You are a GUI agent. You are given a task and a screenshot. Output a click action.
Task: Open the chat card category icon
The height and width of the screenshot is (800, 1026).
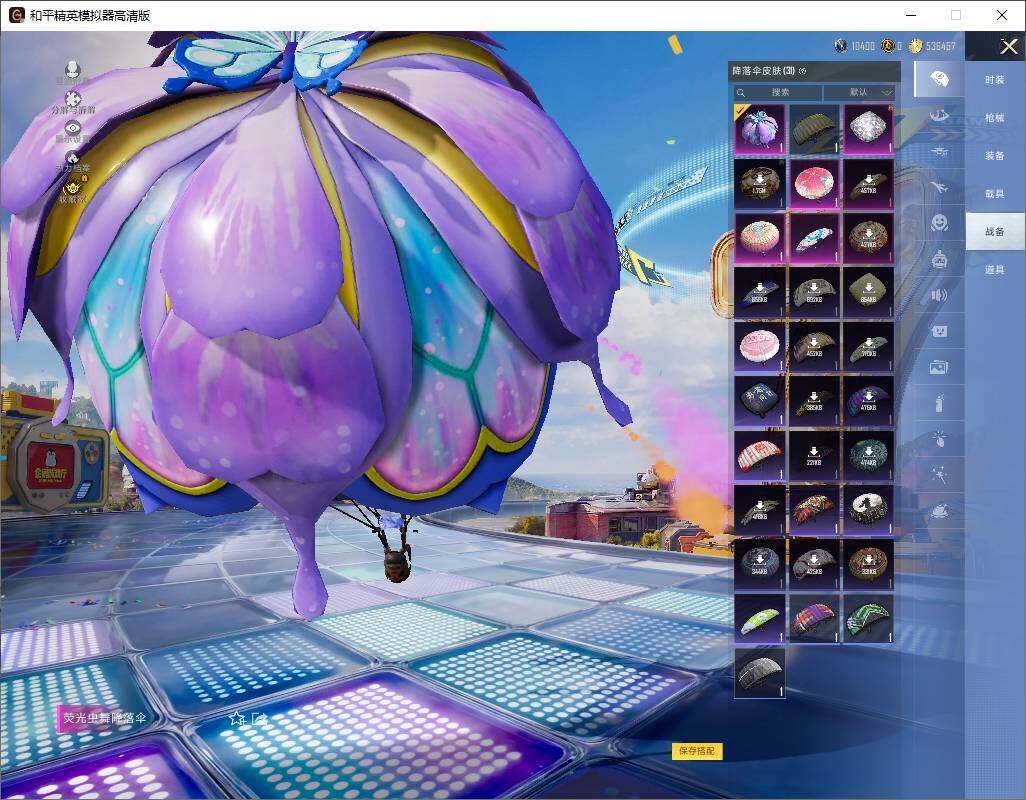pyautogui.click(x=939, y=331)
